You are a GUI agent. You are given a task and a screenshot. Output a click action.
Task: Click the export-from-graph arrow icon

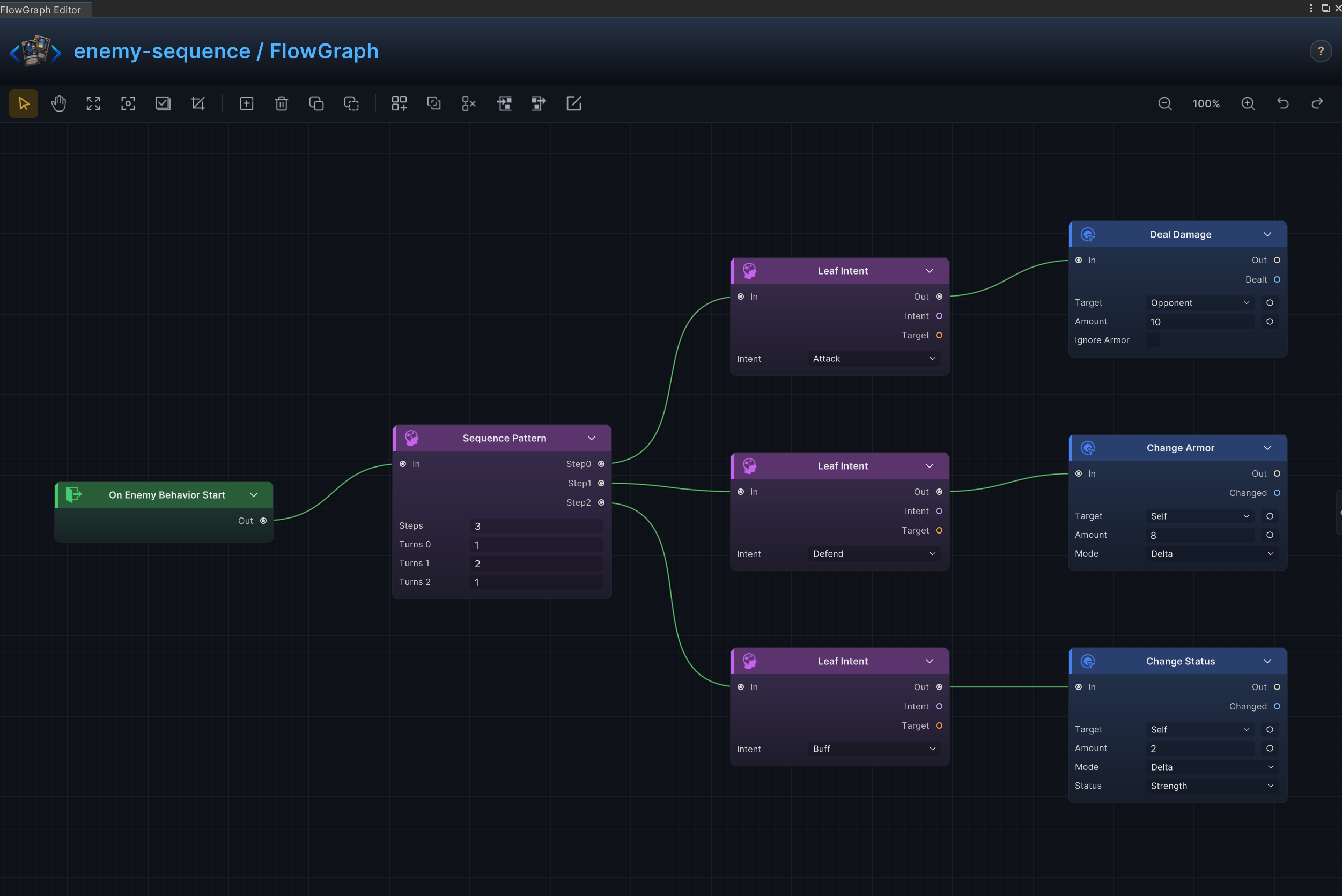click(539, 103)
